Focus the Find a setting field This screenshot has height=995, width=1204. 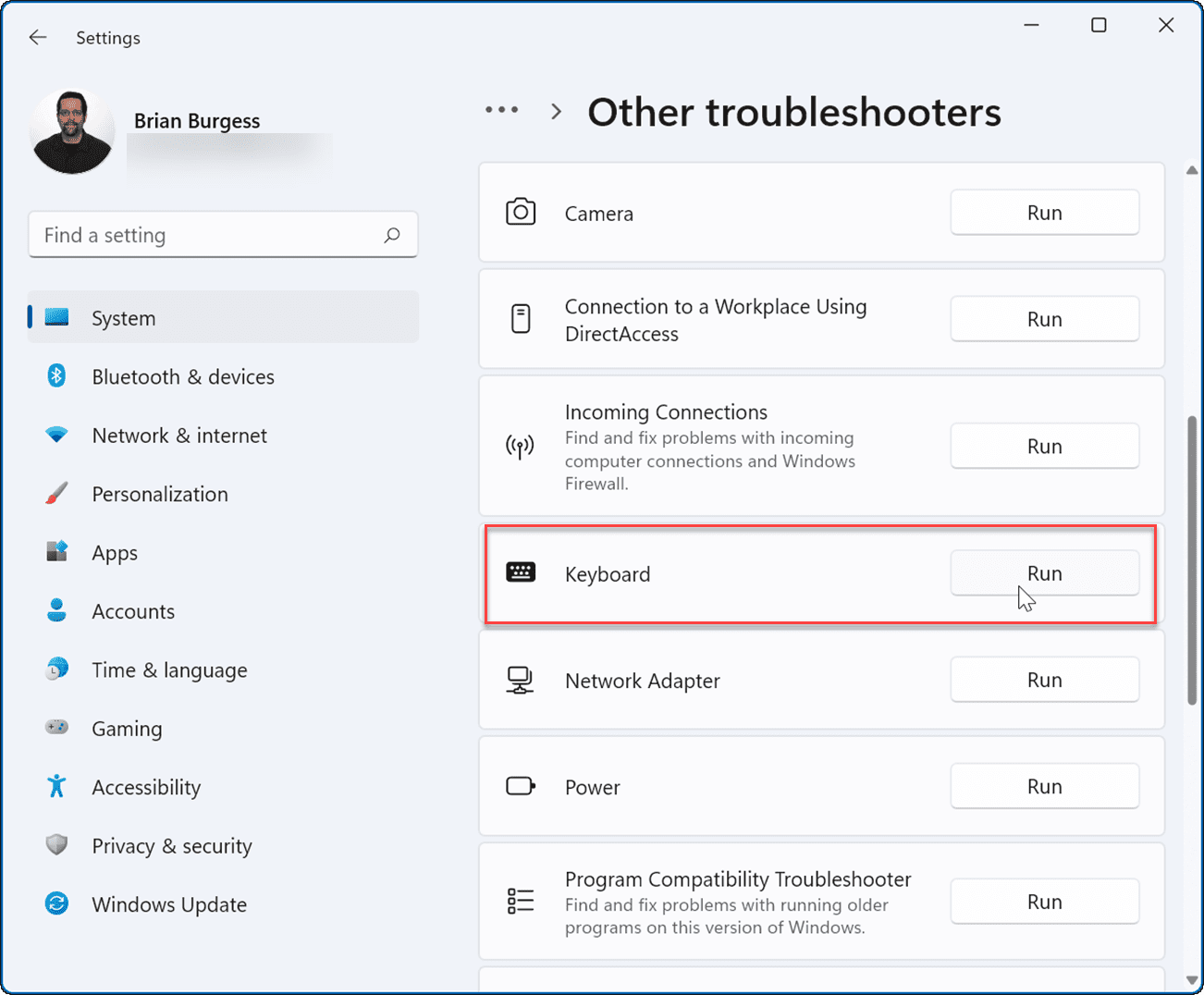203,235
